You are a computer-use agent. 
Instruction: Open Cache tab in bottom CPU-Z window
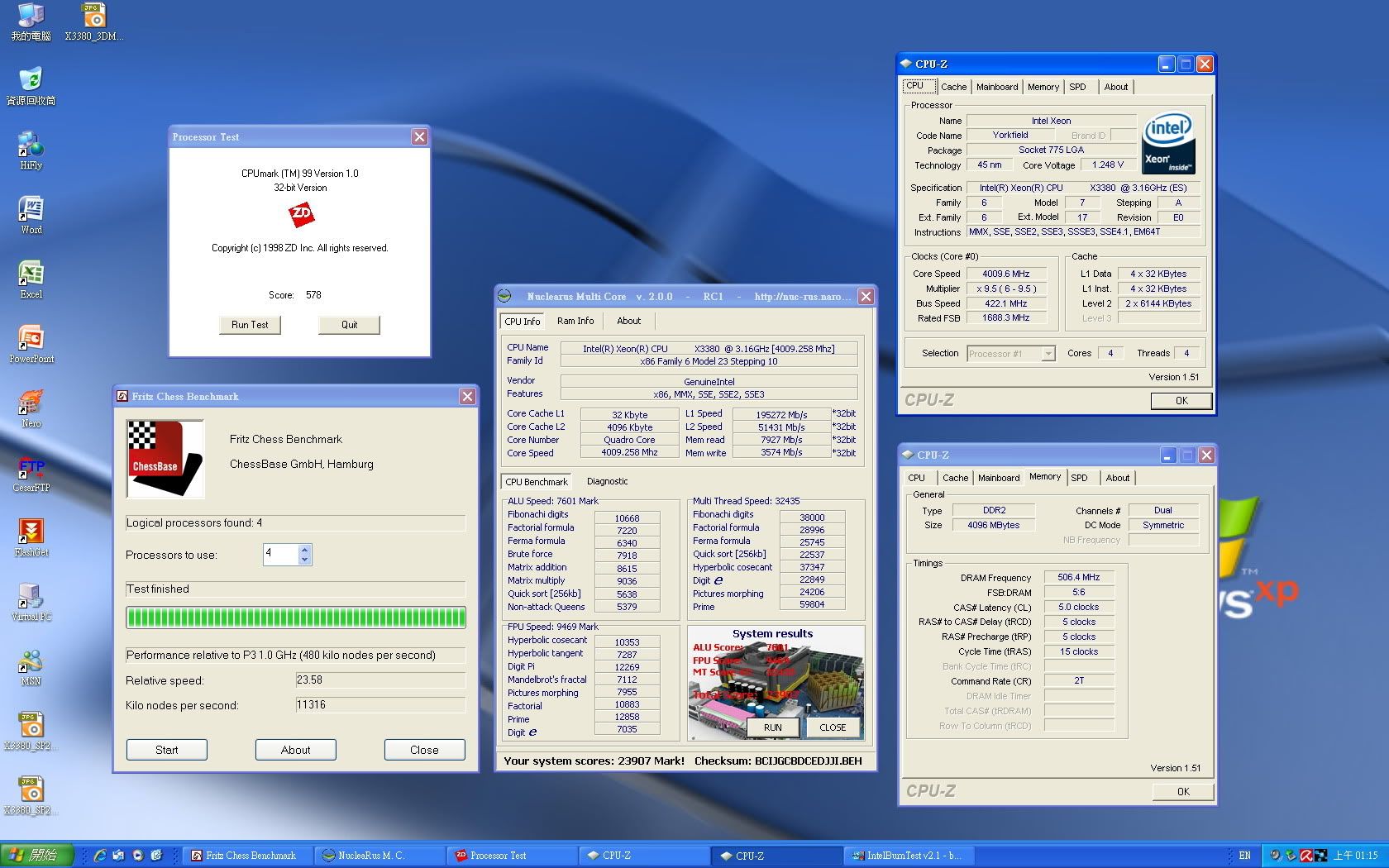[x=955, y=478]
